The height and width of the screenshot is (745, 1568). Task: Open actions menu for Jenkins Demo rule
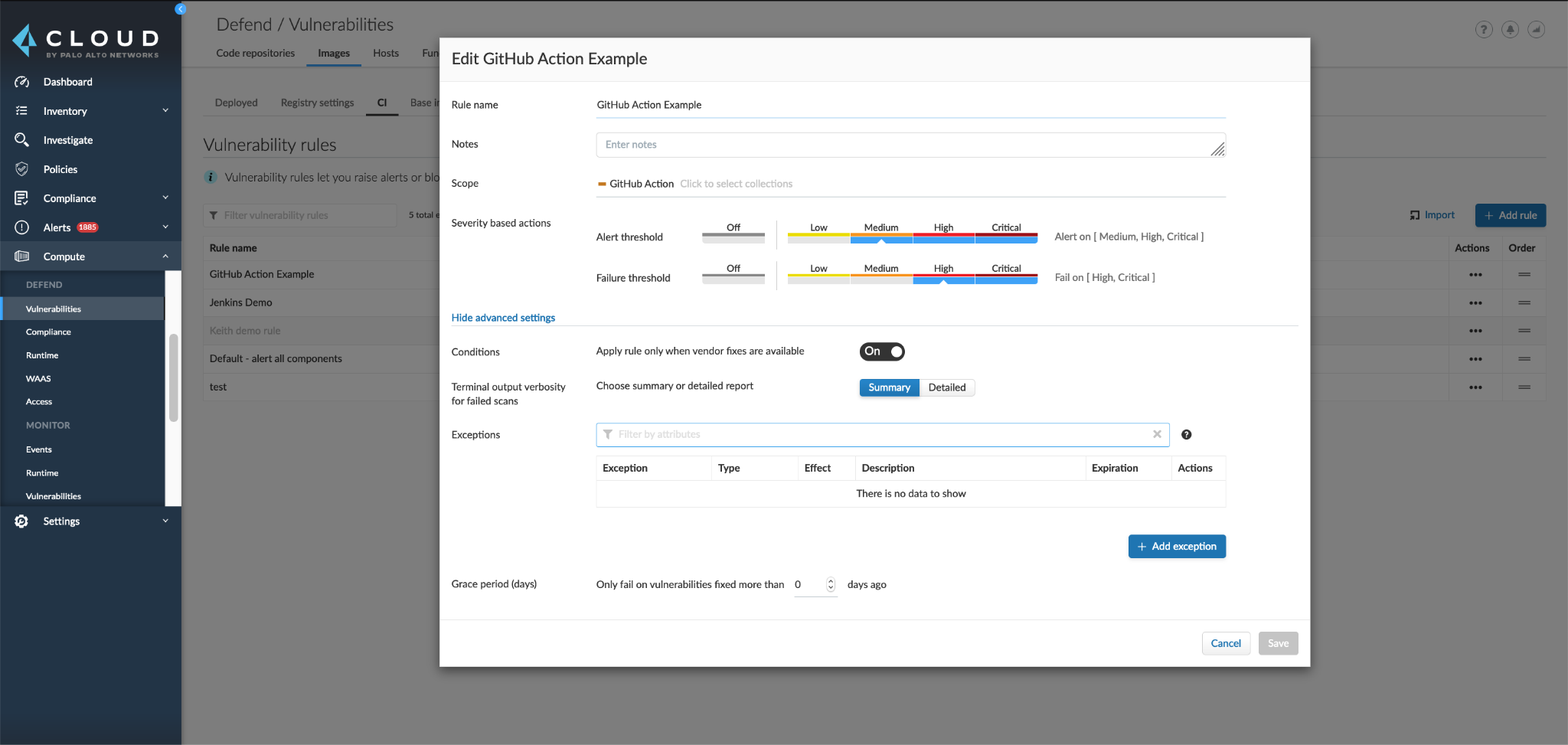pos(1475,303)
